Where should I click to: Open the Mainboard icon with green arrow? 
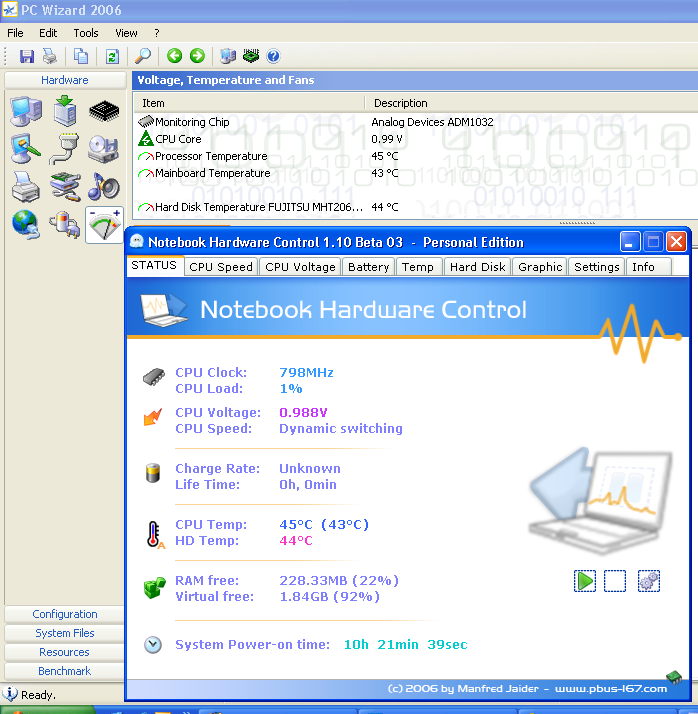coord(65,111)
